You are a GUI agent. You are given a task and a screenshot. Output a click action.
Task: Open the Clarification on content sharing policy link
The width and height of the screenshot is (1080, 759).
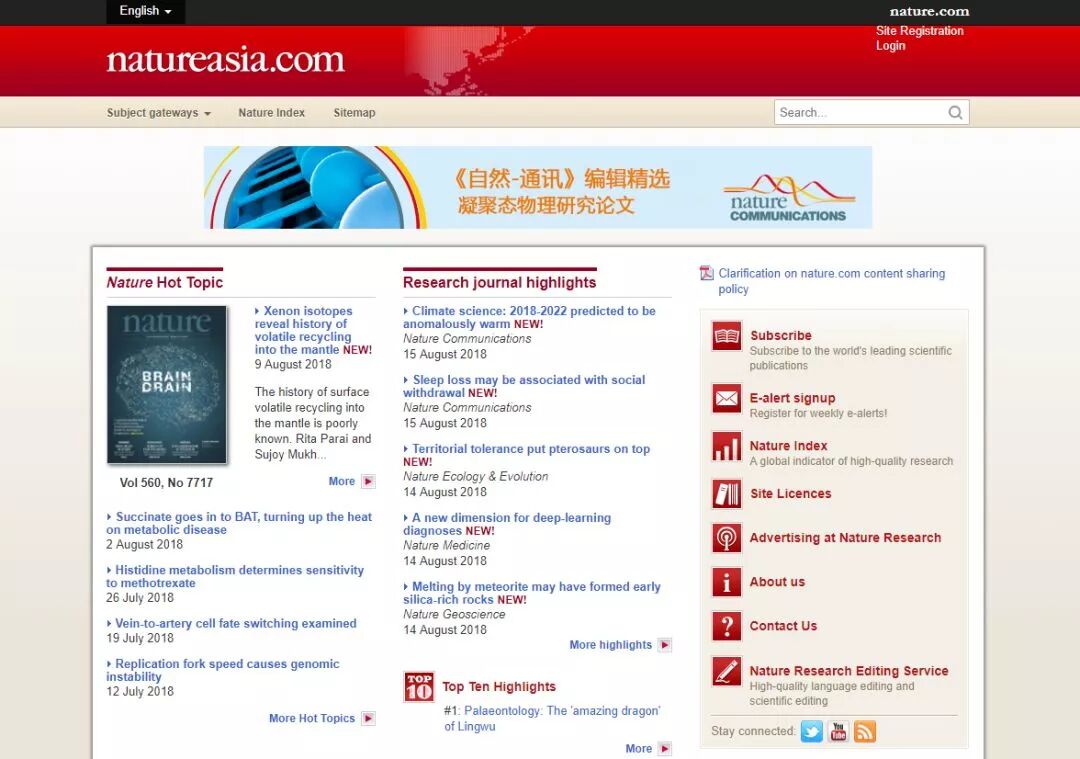[831, 281]
